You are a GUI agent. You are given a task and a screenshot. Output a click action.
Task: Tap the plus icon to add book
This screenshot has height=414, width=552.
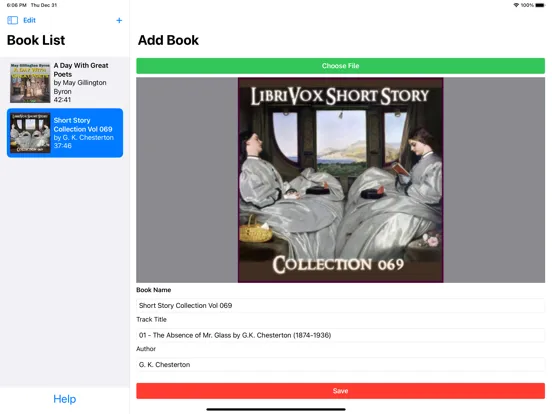[x=119, y=20]
